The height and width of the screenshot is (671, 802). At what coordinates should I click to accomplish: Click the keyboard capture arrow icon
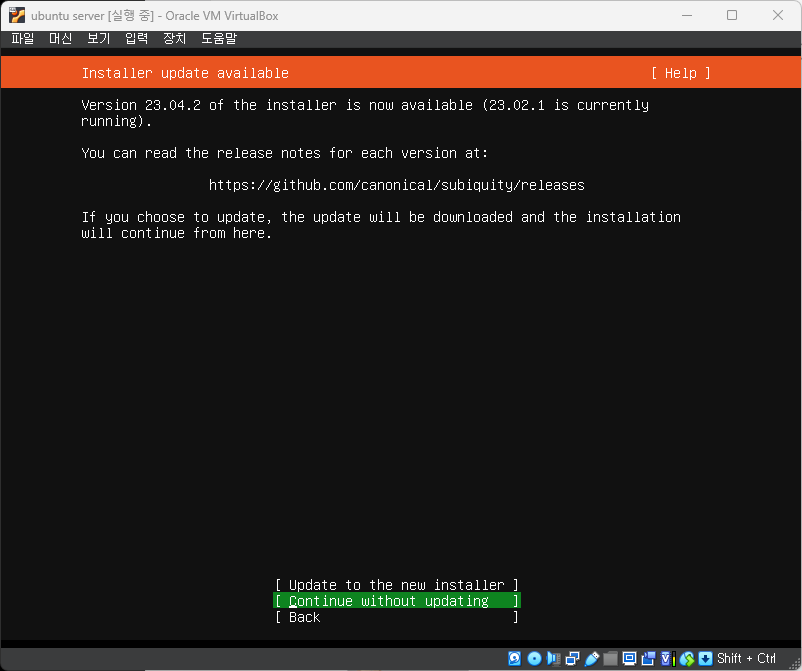(x=705, y=658)
